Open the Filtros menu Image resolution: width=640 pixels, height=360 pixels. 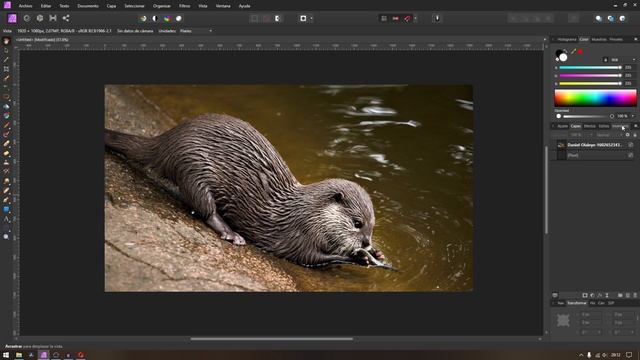[184, 6]
